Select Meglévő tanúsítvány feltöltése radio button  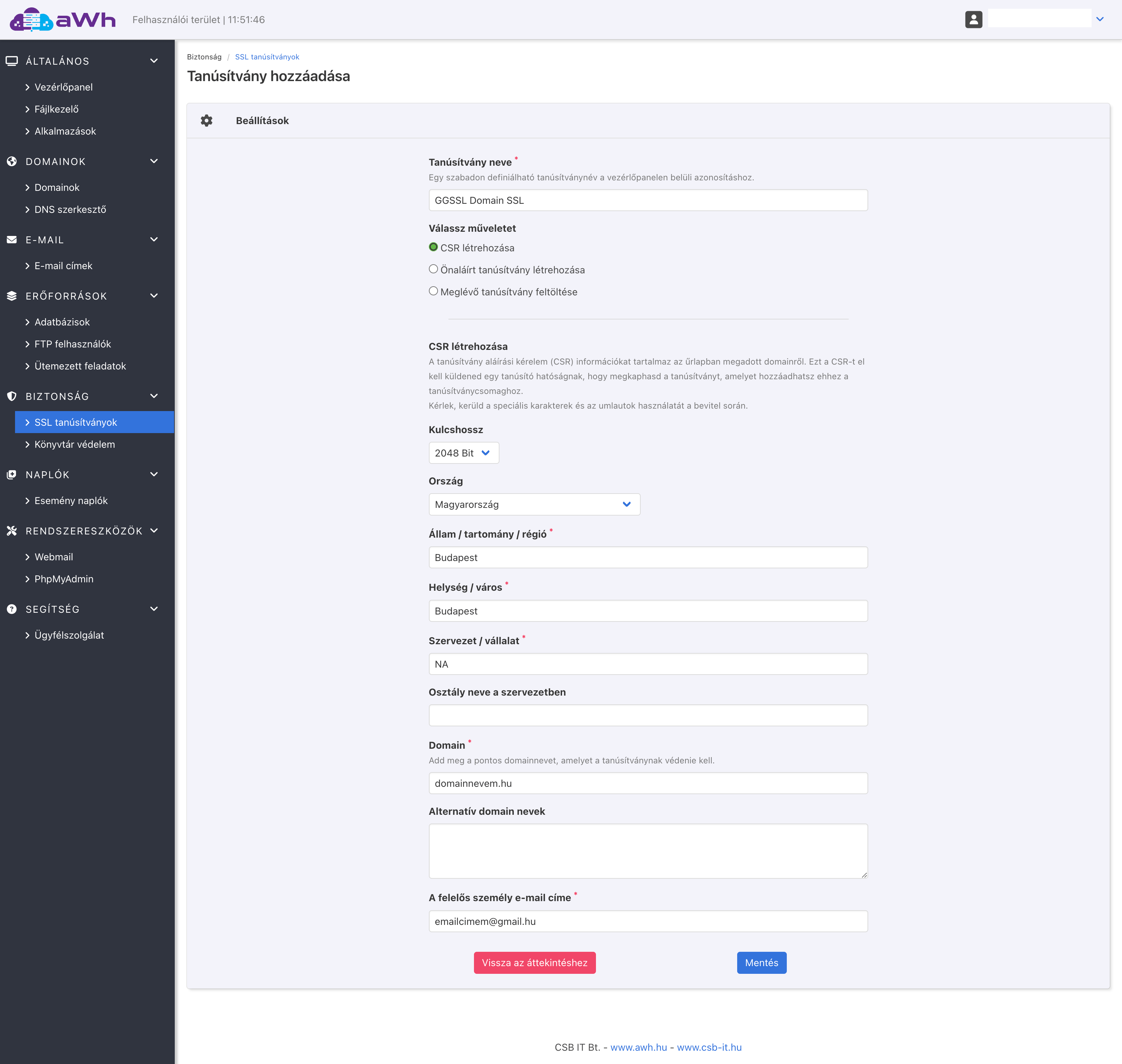pyautogui.click(x=433, y=292)
